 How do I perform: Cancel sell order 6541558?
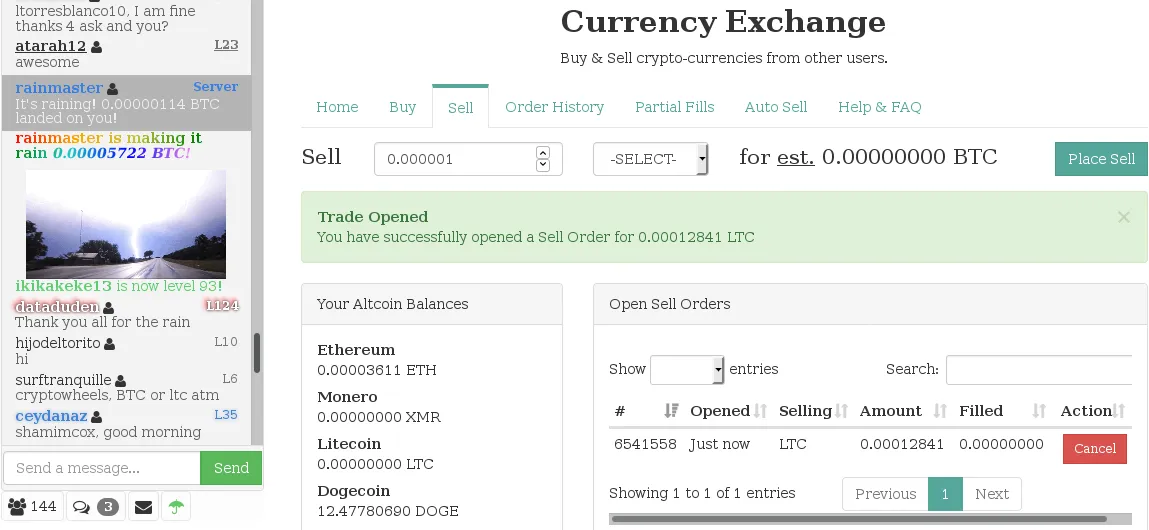click(x=1095, y=449)
